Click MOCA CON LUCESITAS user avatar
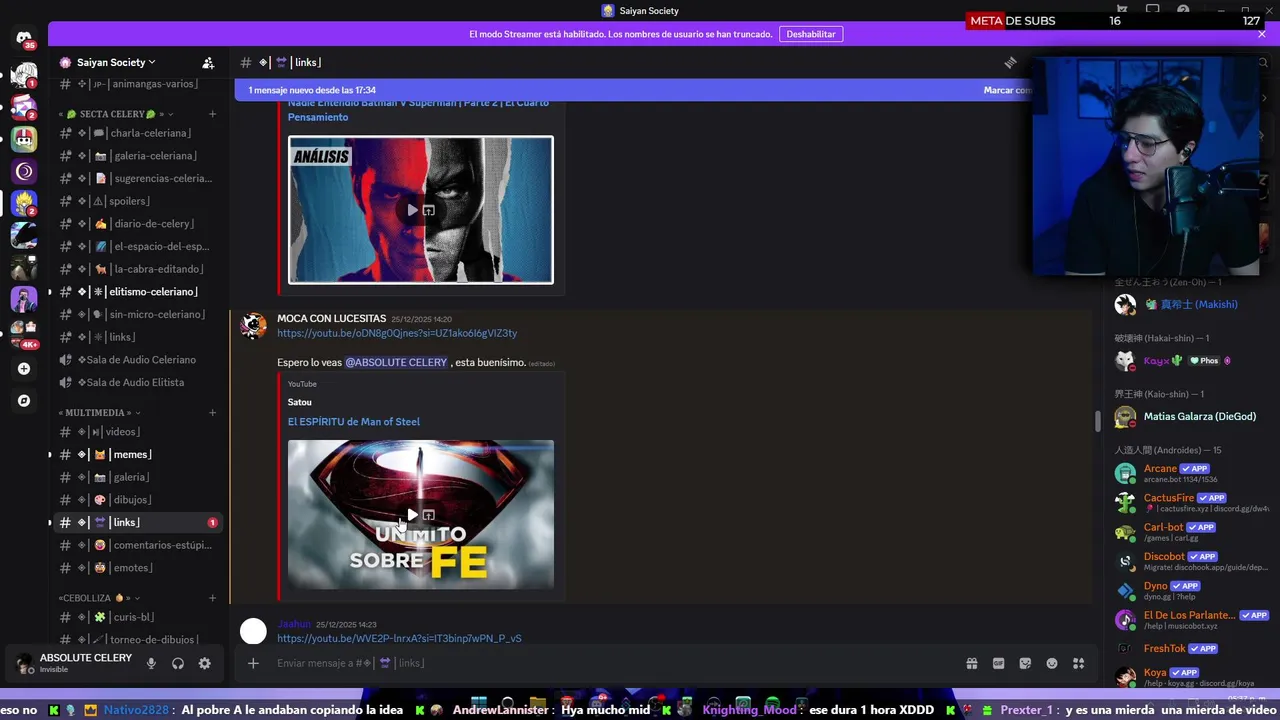This screenshot has width=1280, height=720. [x=254, y=325]
